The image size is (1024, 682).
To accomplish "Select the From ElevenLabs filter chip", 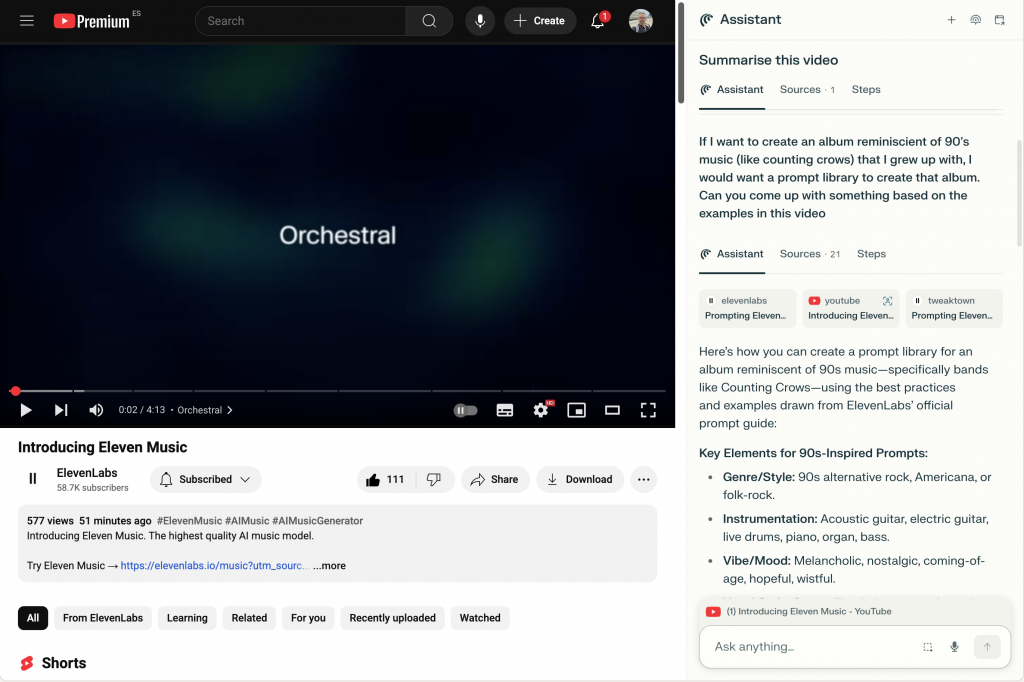I will (x=102, y=618).
